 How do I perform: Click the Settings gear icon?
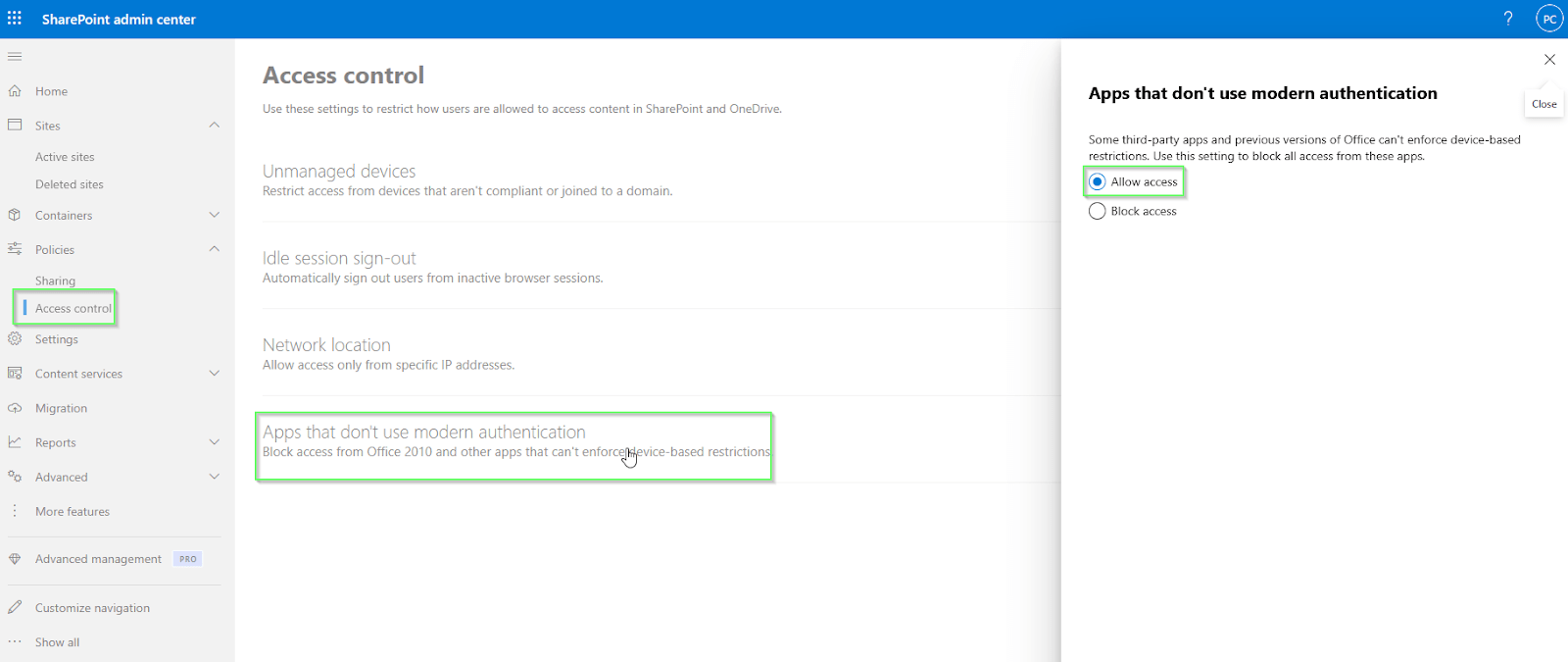[x=15, y=339]
